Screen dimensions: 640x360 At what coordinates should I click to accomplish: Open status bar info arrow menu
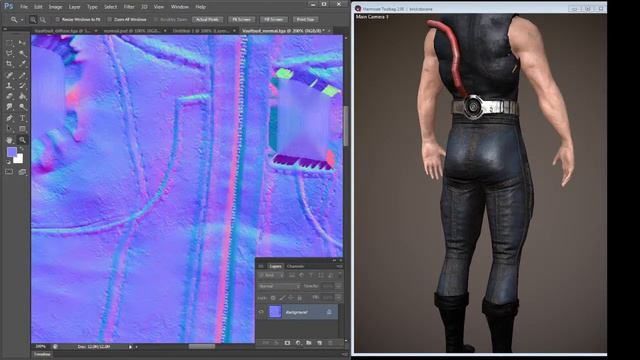(131, 347)
